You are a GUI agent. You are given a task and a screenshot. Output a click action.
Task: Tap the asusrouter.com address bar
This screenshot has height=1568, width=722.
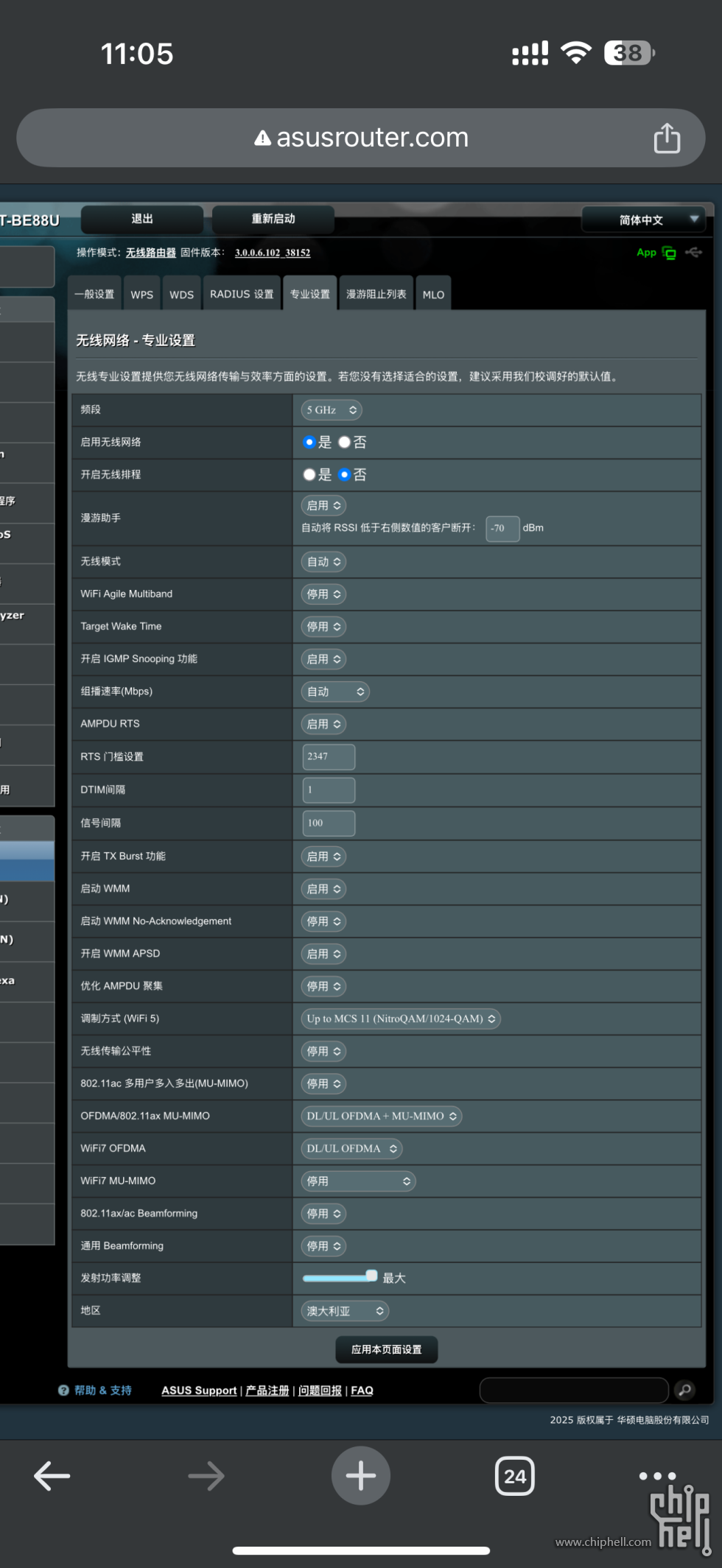(x=361, y=138)
